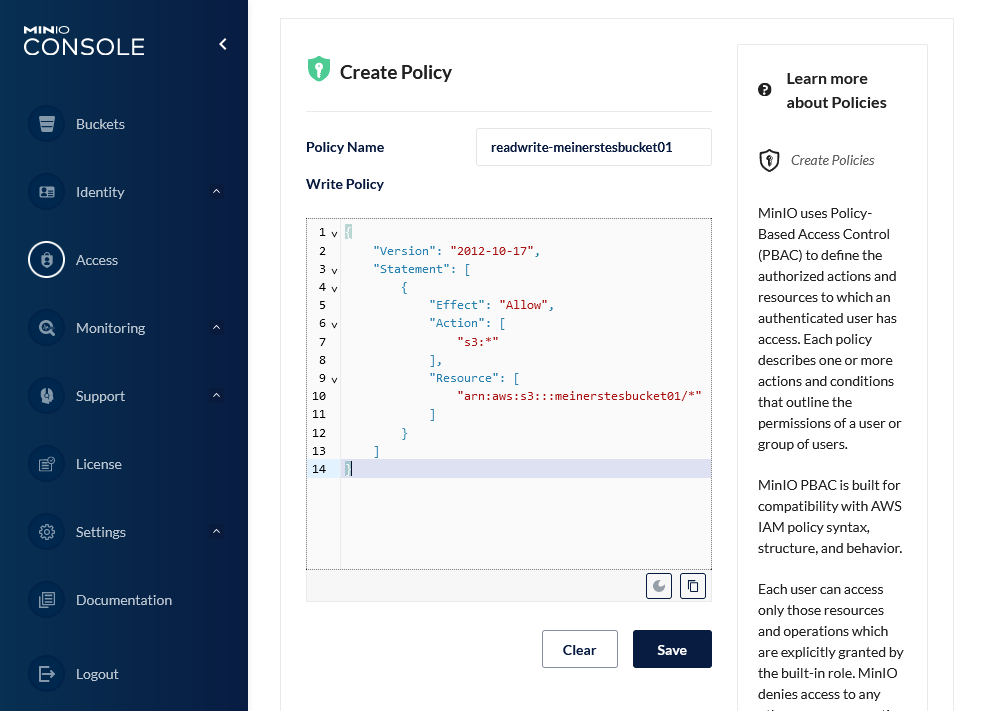
Task: Copy policy code with copy icon
Action: (693, 586)
